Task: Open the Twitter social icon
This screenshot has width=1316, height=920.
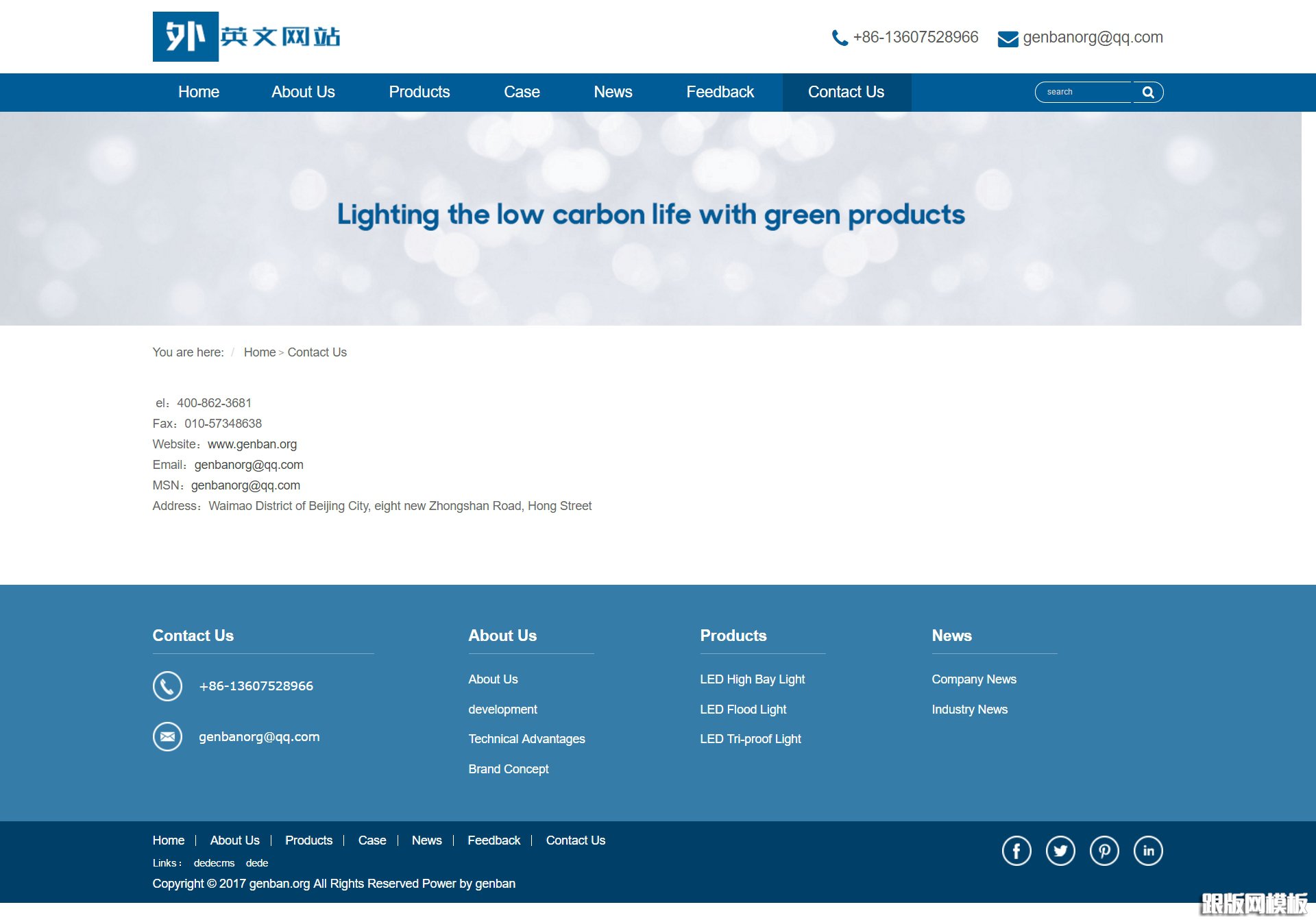Action: click(1060, 851)
